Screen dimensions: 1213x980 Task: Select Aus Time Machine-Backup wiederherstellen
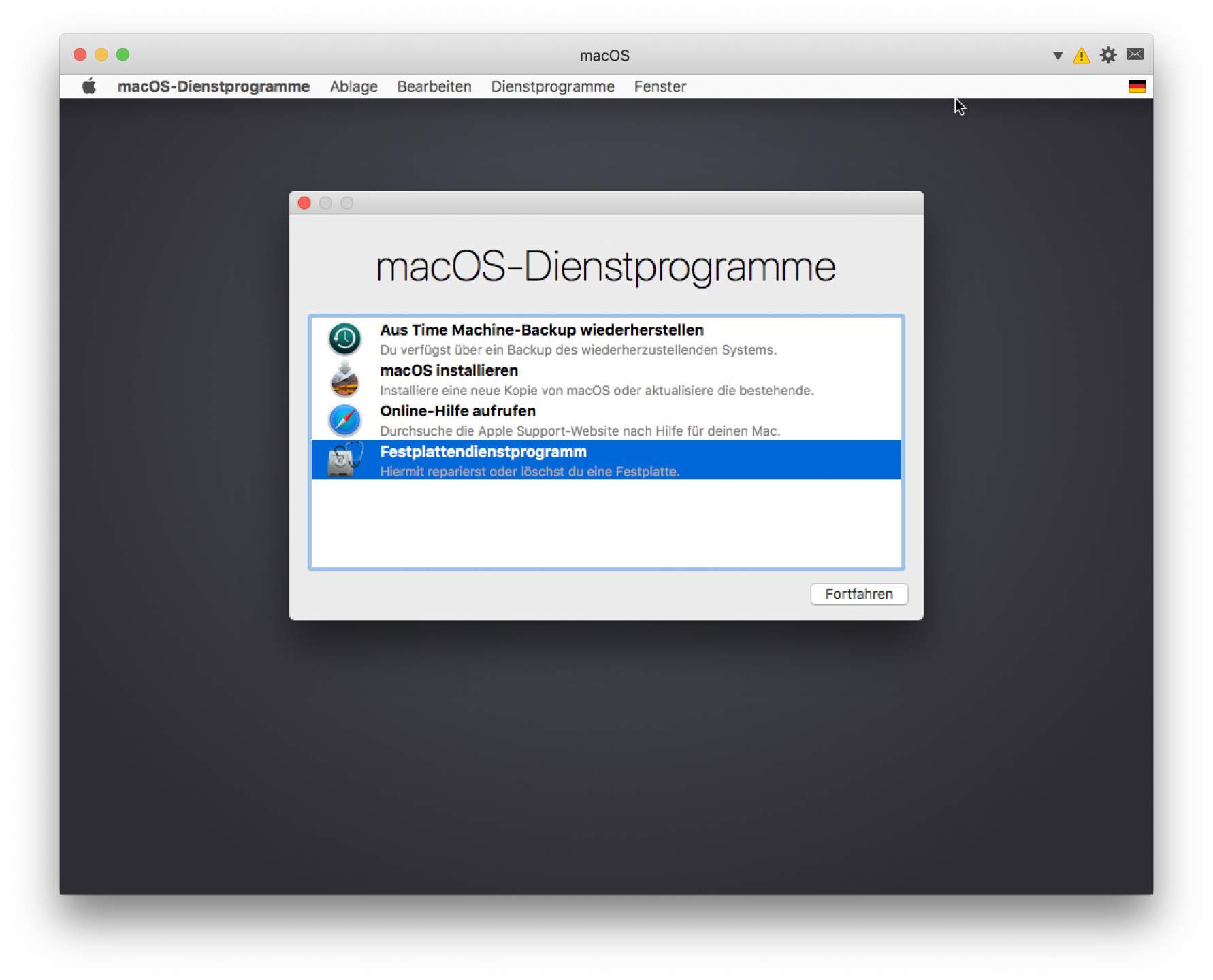pyautogui.click(x=606, y=339)
